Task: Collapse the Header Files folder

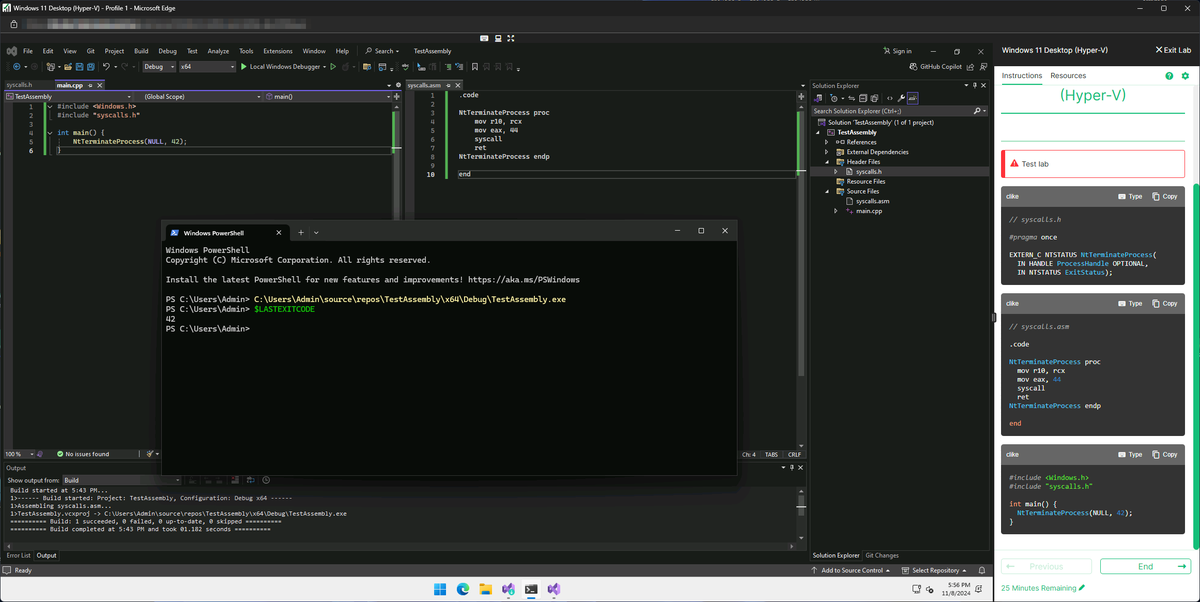Action: tap(827, 162)
